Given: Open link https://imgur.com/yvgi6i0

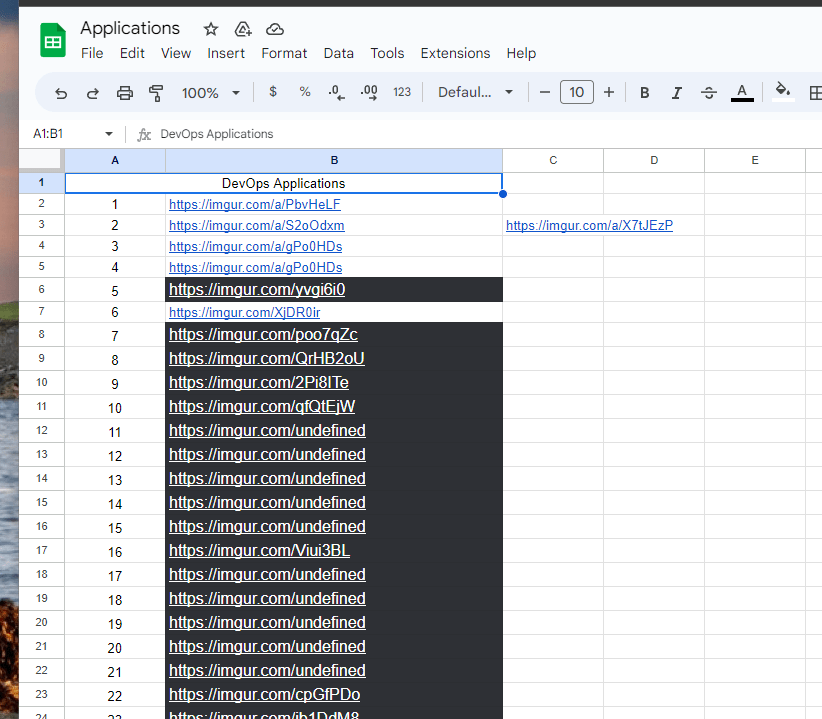Looking at the screenshot, I should [257, 289].
